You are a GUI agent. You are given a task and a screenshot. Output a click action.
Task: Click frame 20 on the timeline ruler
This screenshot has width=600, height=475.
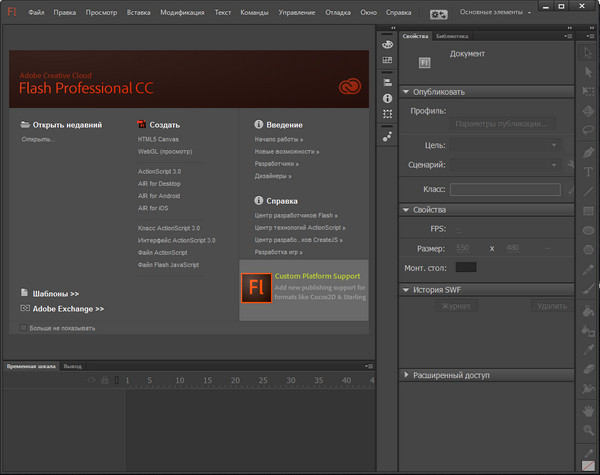(x=235, y=380)
